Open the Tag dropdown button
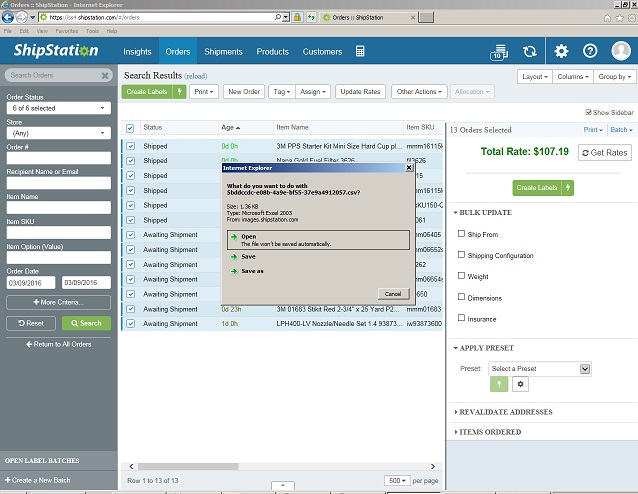638x494 pixels. tap(282, 92)
